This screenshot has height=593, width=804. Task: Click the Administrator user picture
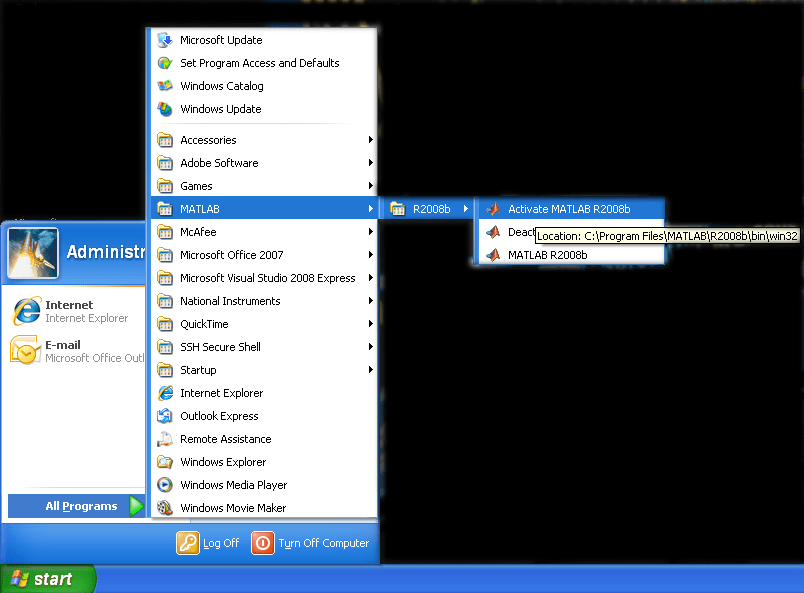[x=33, y=253]
